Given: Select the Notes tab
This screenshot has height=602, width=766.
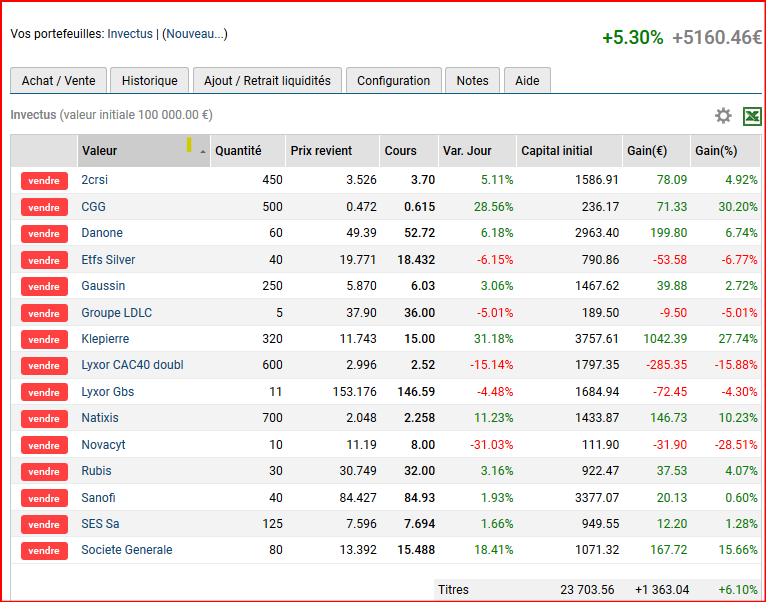Looking at the screenshot, I should click(472, 81).
